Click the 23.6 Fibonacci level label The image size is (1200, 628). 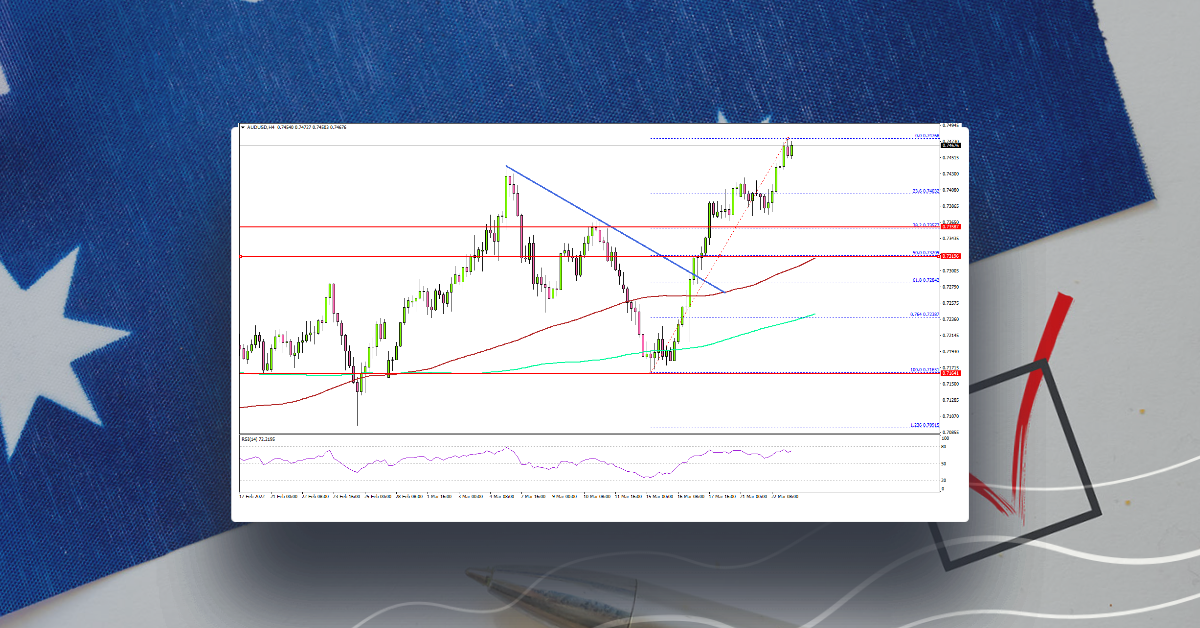(x=928, y=191)
